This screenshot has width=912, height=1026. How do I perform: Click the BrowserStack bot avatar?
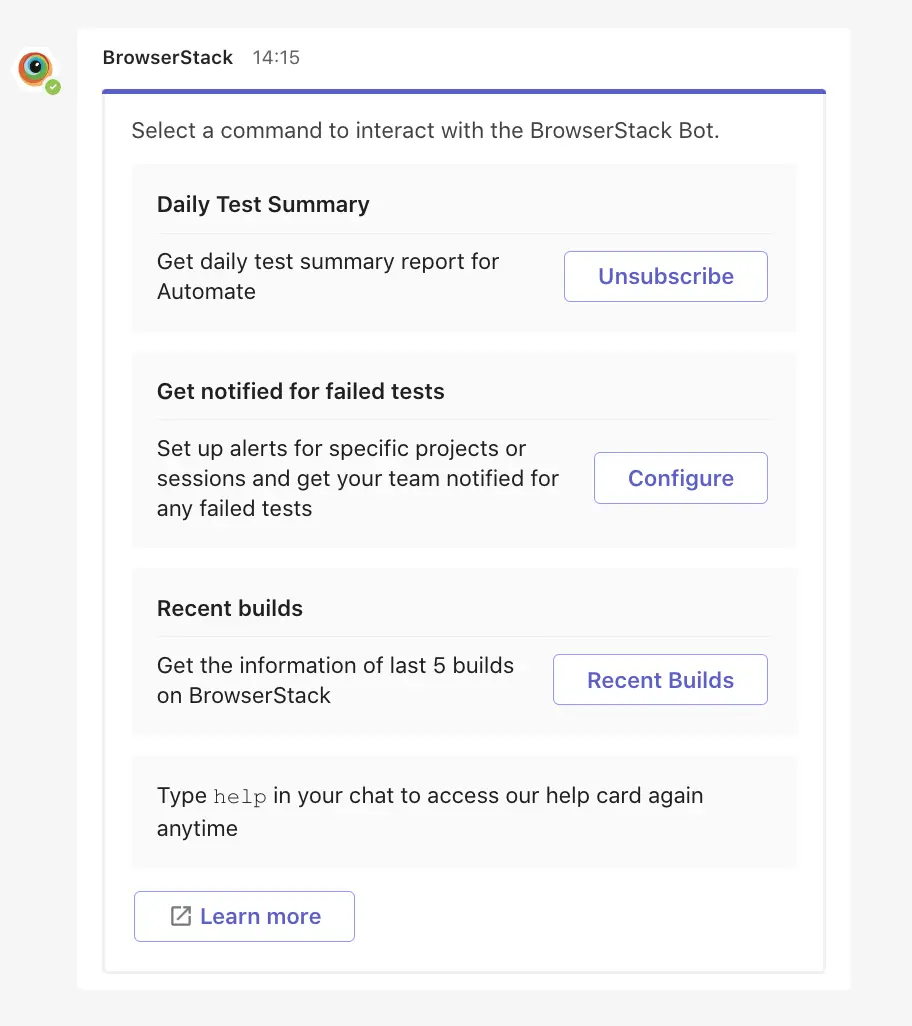tap(36, 68)
